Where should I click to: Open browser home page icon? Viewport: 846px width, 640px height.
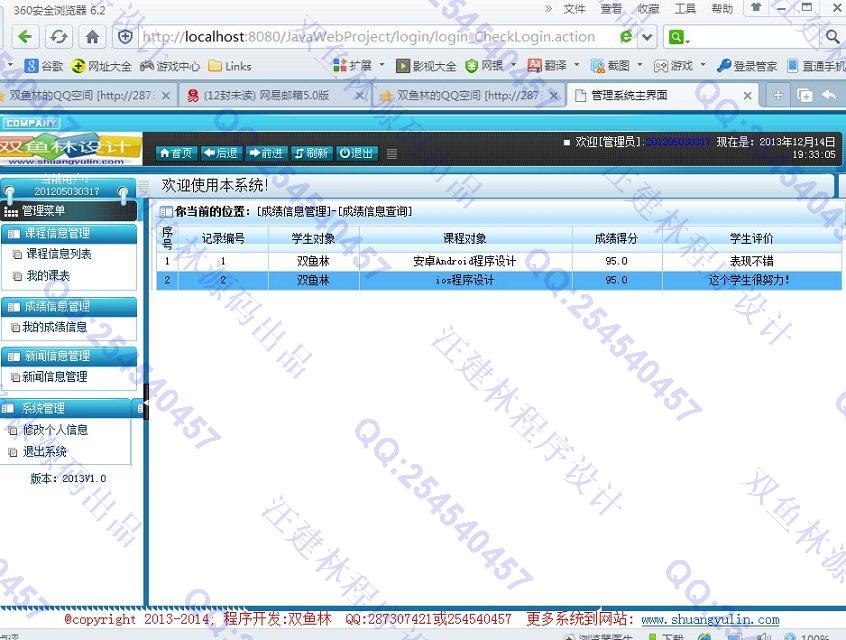pos(92,37)
